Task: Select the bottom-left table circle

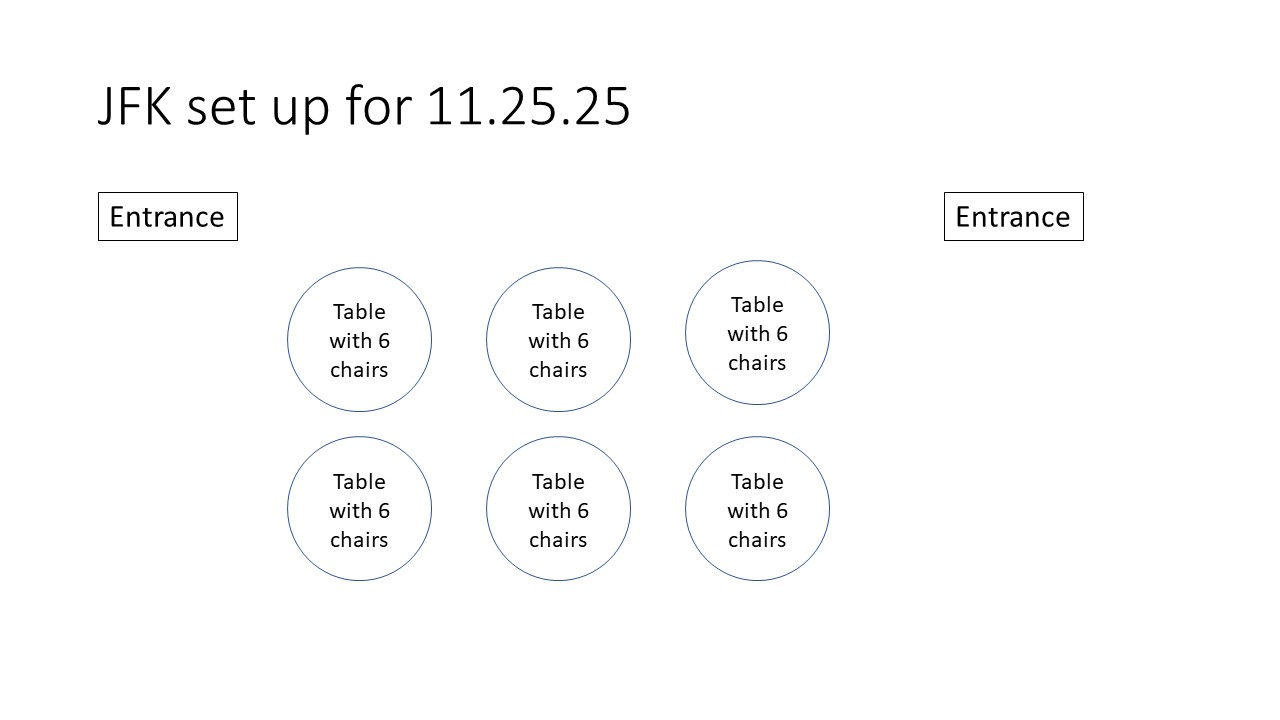Action: point(359,509)
